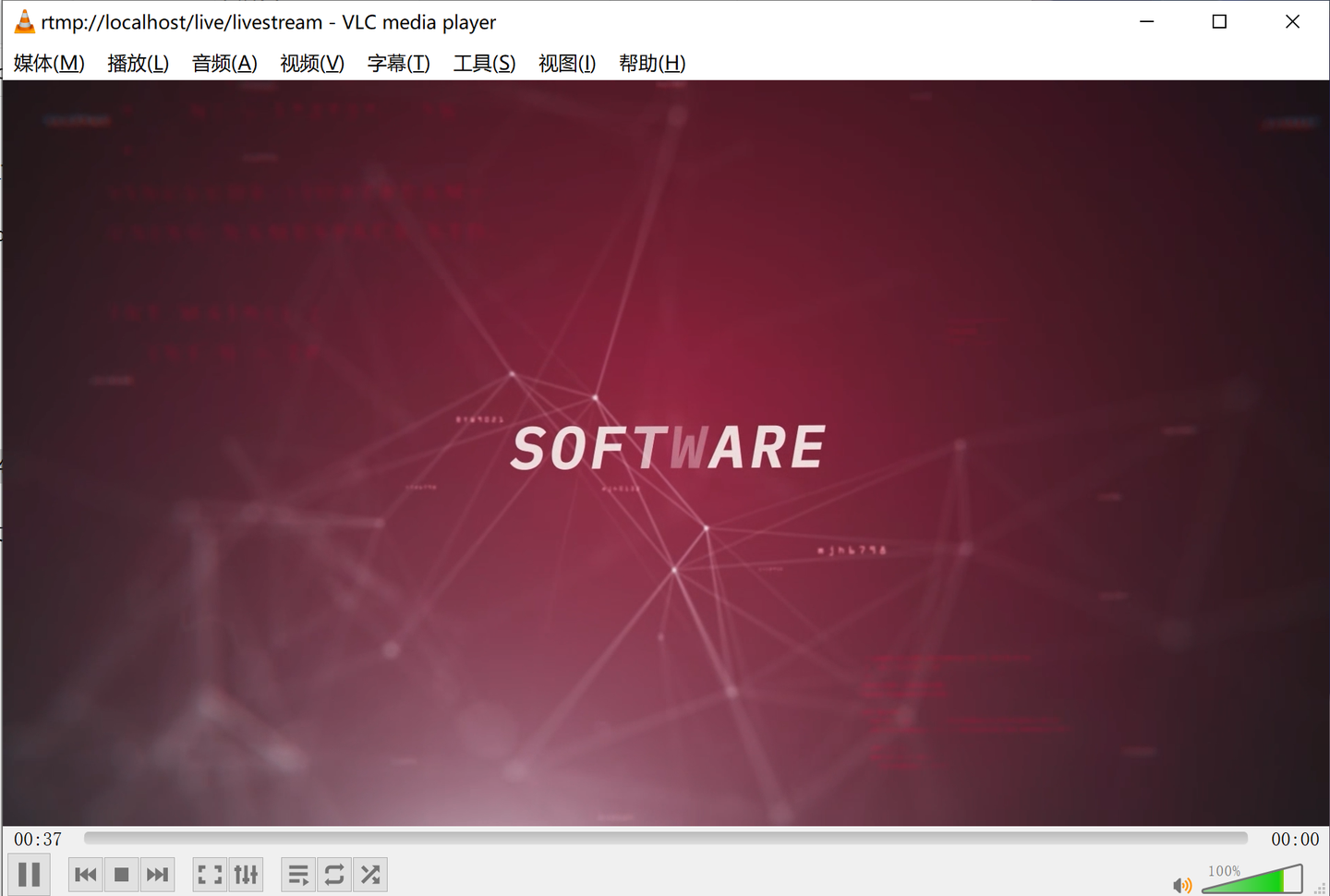Skip to the next media

click(157, 874)
